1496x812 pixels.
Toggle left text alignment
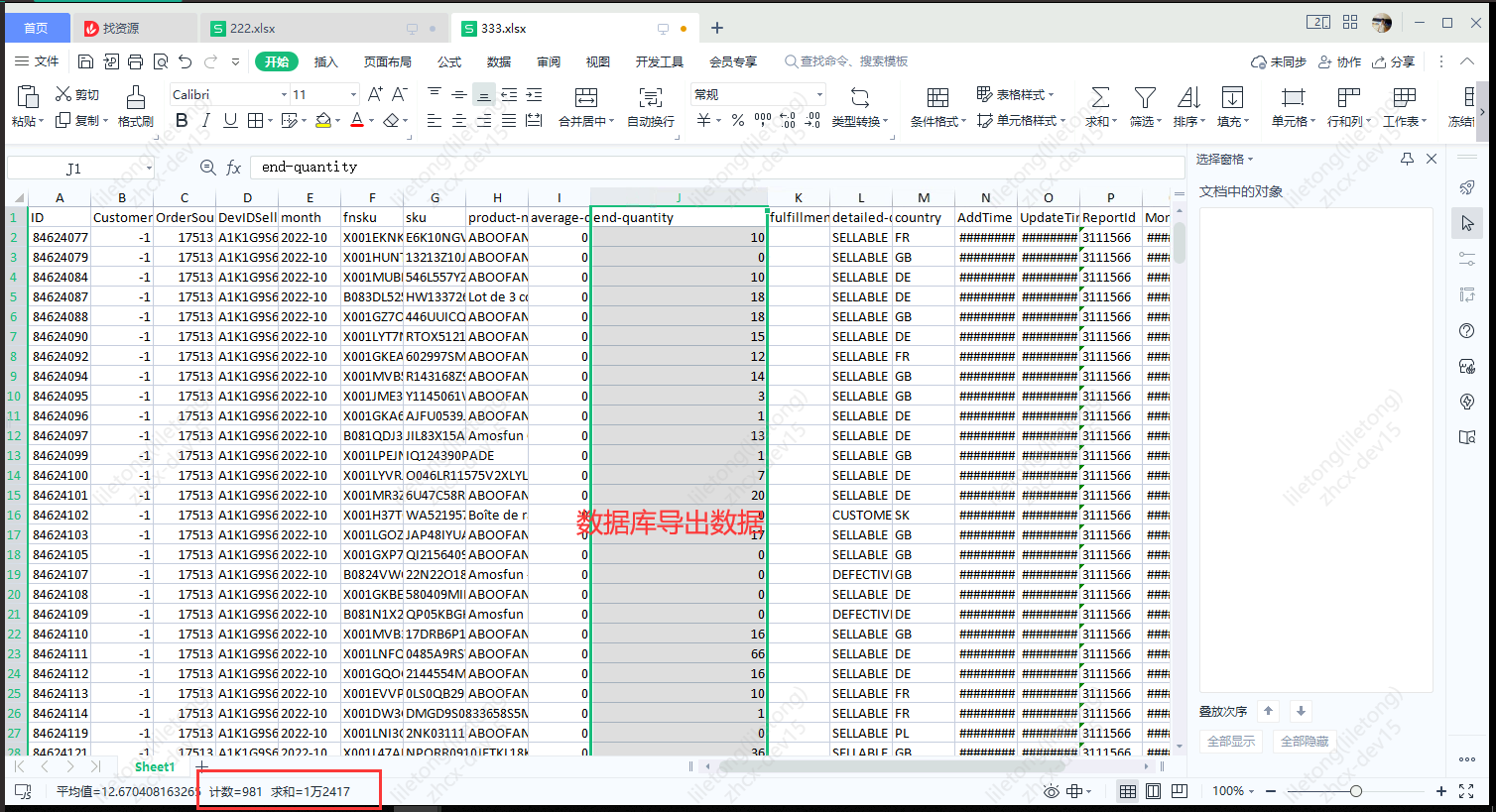434,121
